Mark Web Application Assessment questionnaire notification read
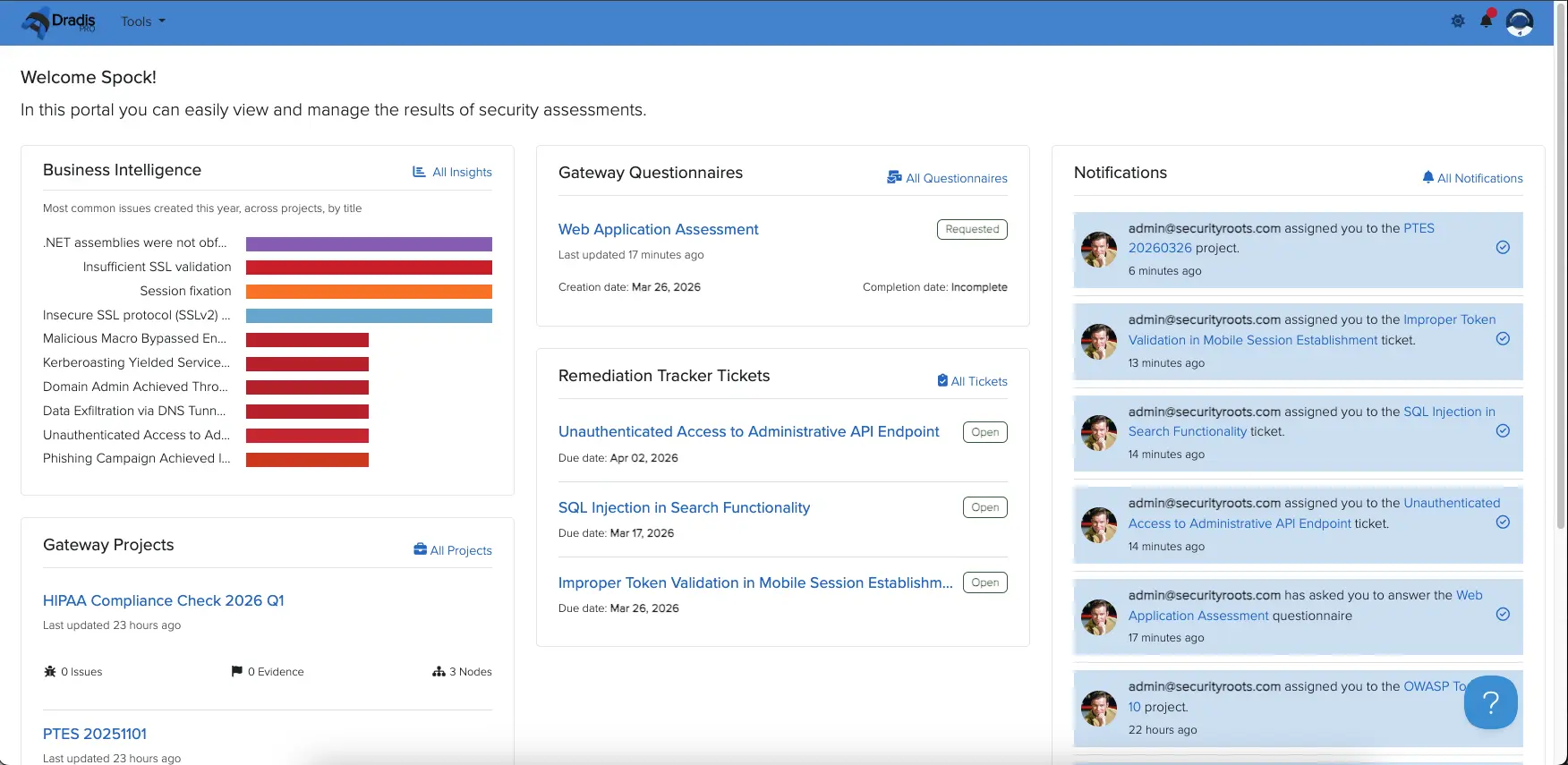The height and width of the screenshot is (765, 1568). tap(1503, 615)
